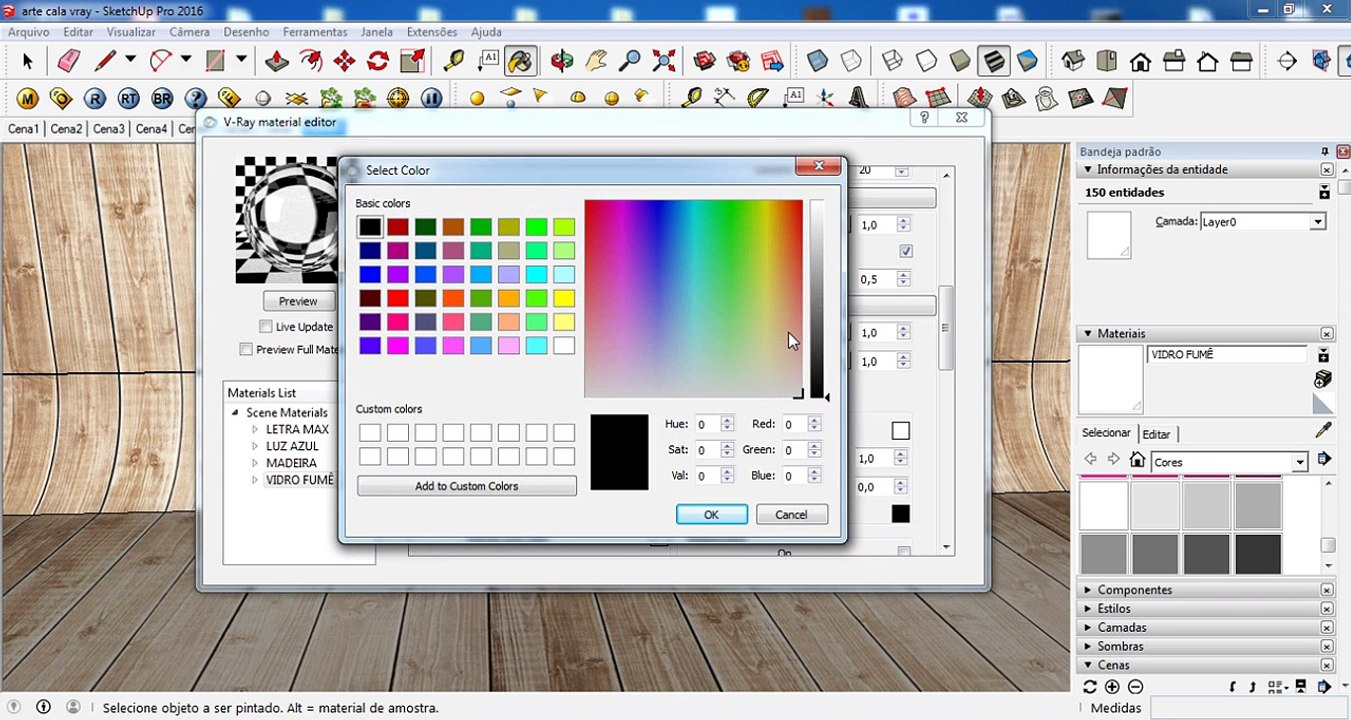Activate the Rotate tool
The height and width of the screenshot is (720, 1351).
378,61
